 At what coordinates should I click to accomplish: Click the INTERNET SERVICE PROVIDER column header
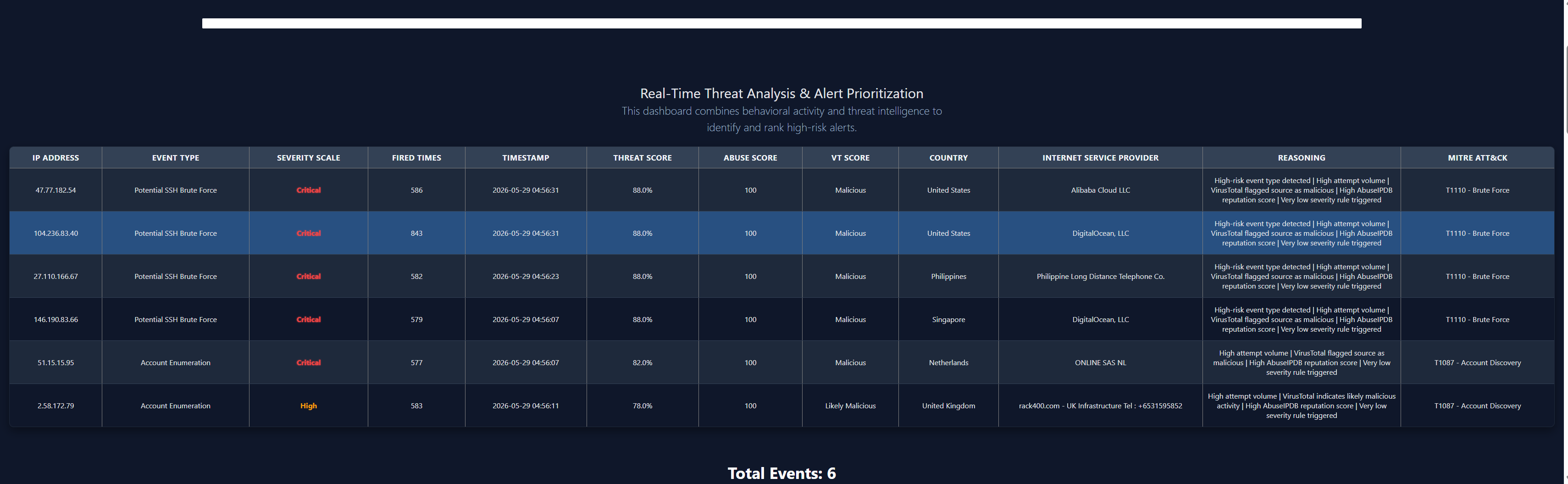tap(1101, 158)
